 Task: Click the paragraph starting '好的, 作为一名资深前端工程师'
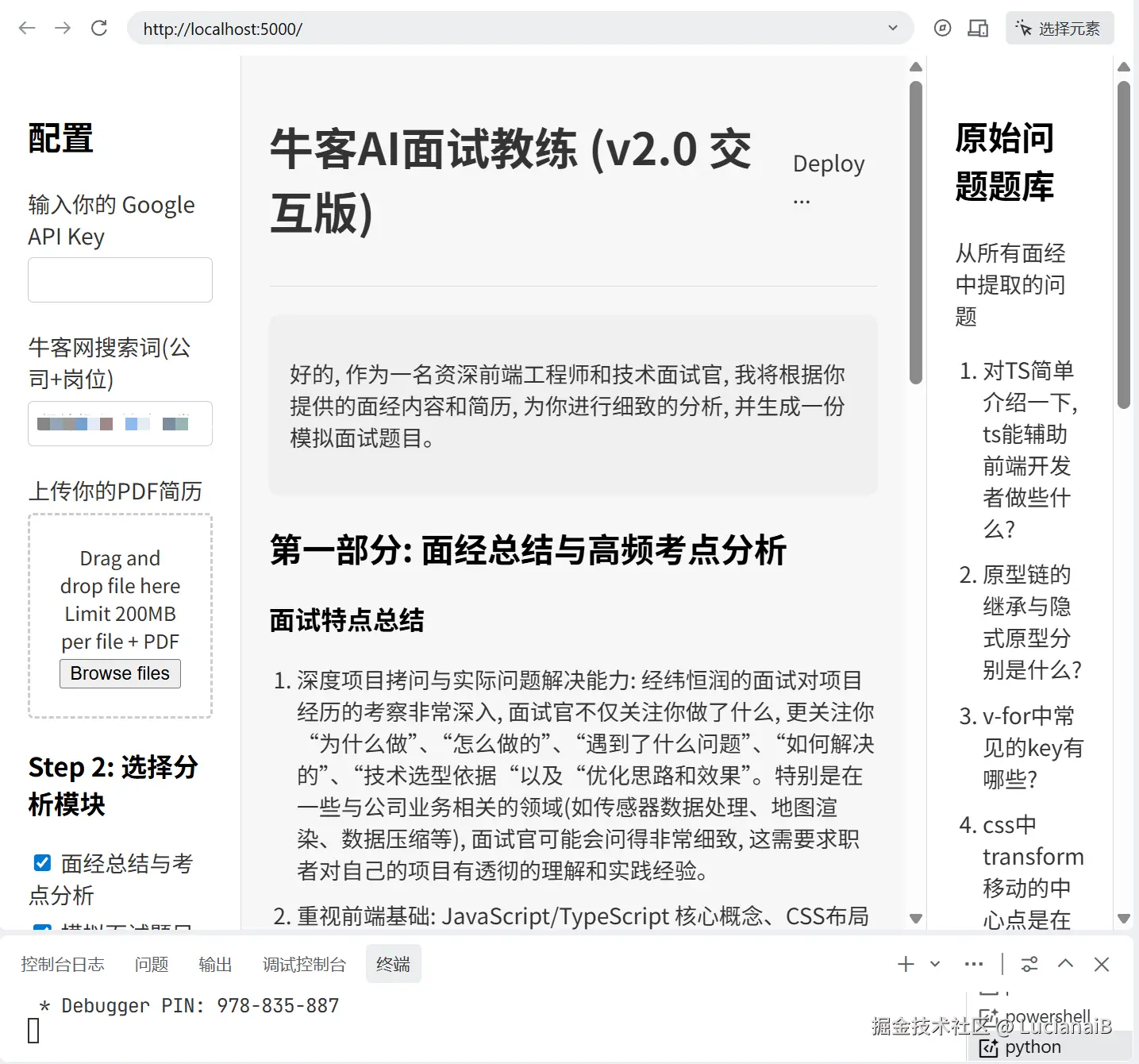pyautogui.click(x=568, y=406)
